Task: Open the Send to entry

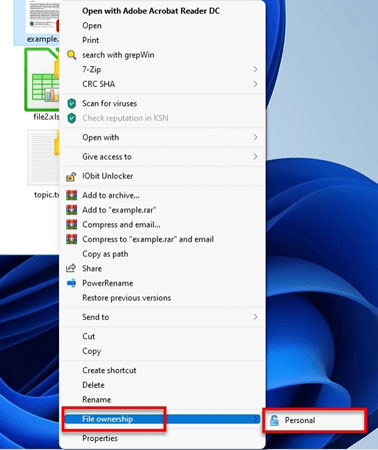Action: coord(162,317)
